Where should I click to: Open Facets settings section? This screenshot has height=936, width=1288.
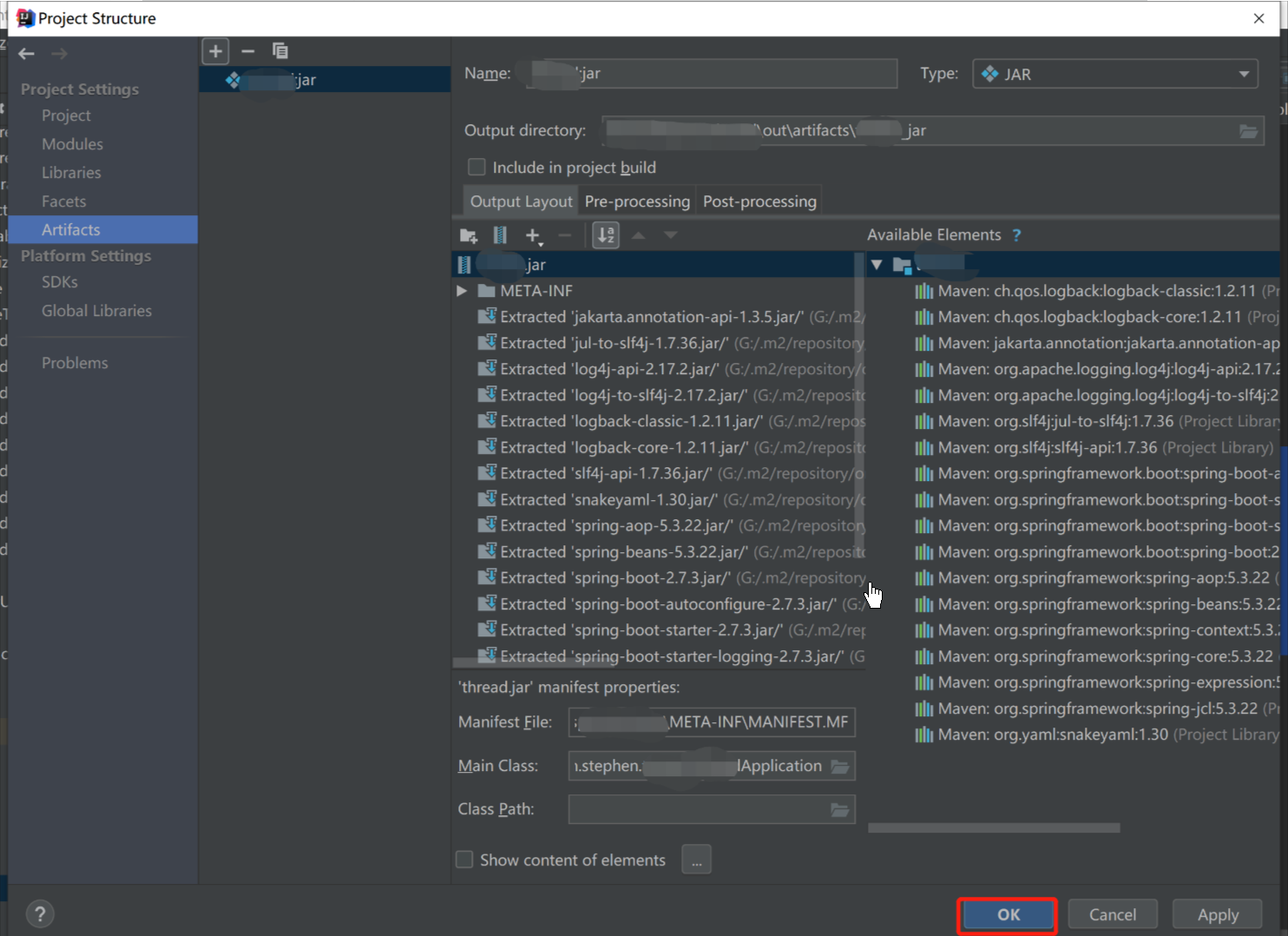click(64, 201)
